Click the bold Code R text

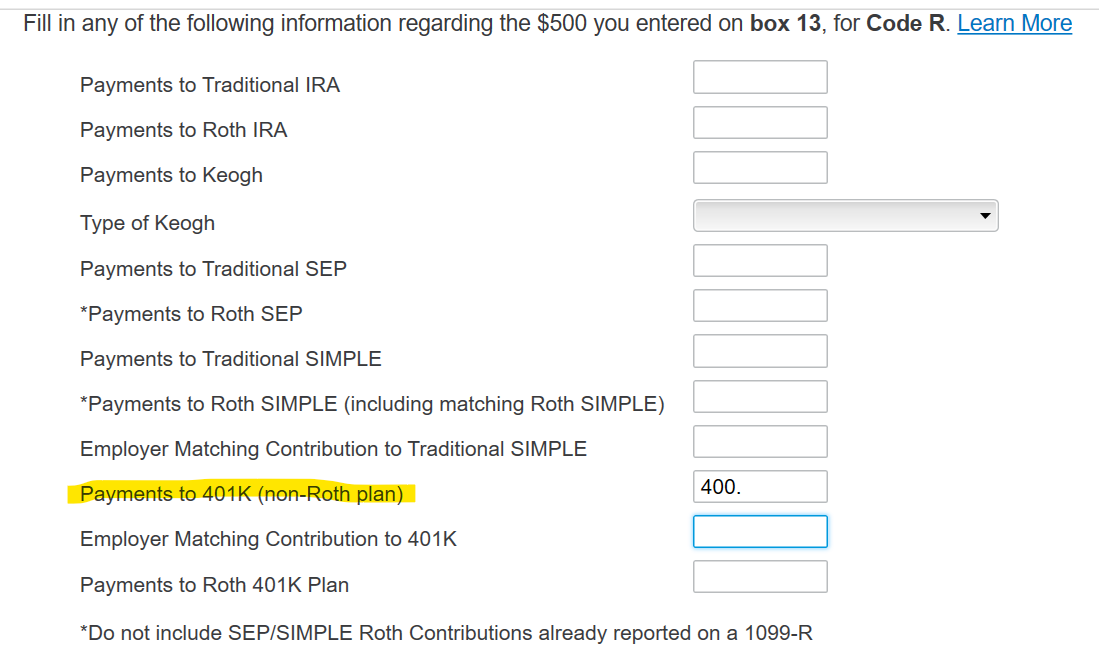click(x=905, y=23)
